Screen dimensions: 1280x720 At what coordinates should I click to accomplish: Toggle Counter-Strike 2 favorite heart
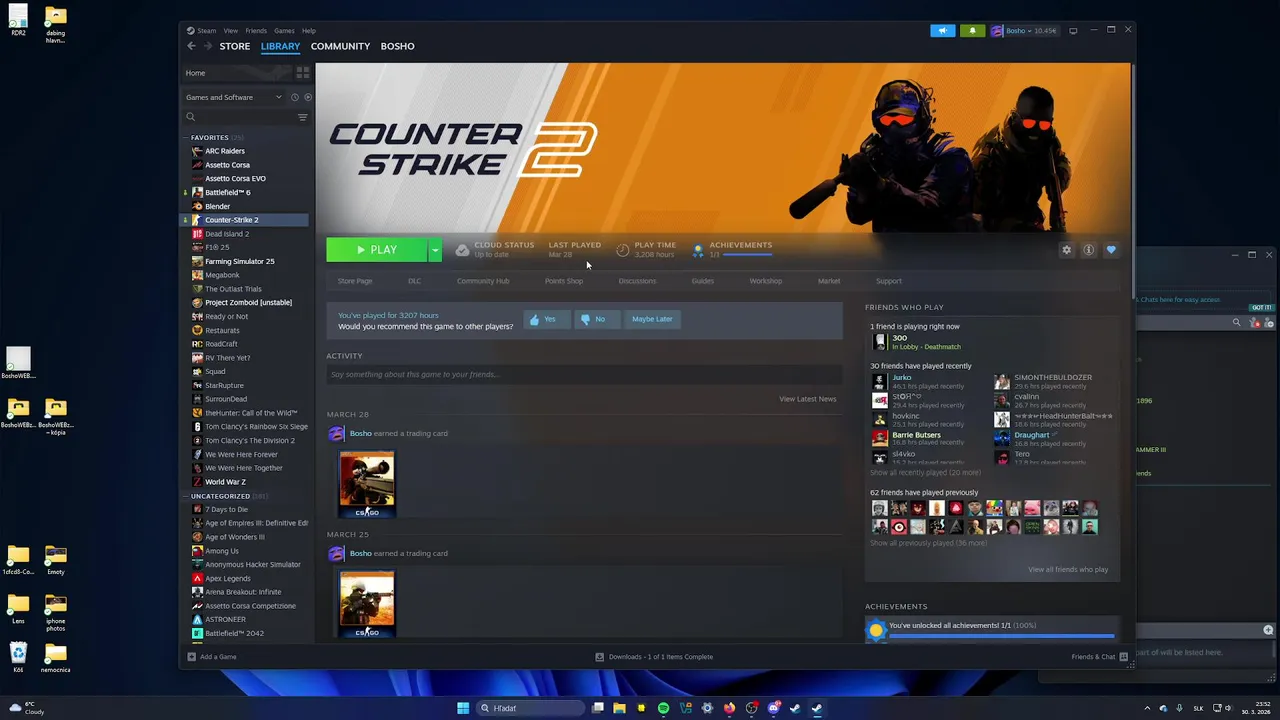(x=1110, y=250)
